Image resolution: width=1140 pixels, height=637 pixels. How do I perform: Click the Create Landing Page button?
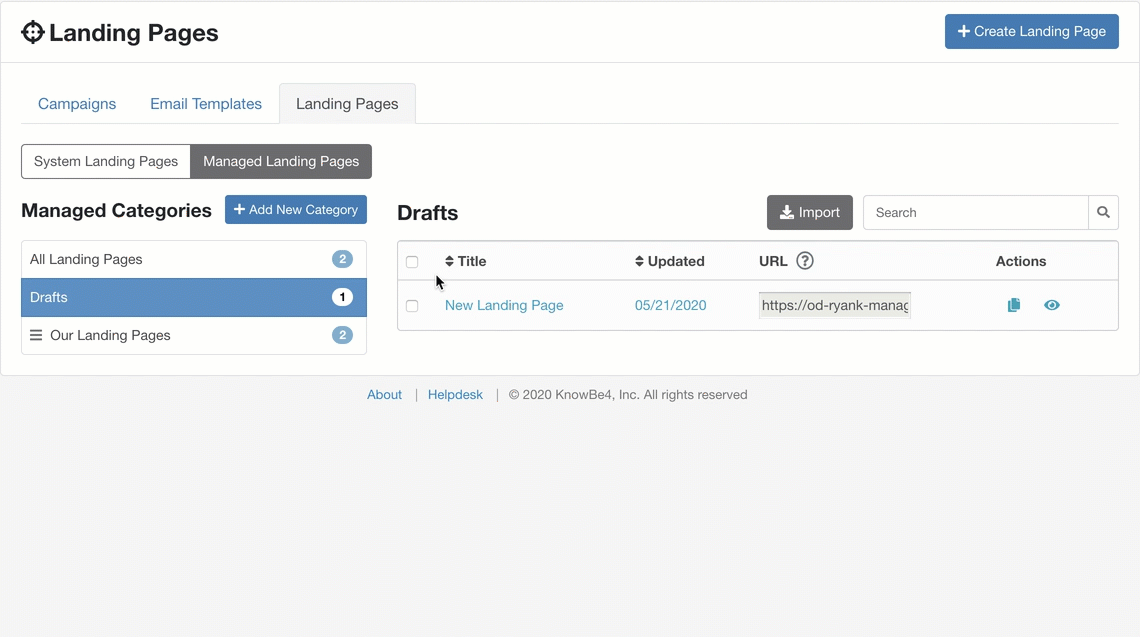point(1031,31)
